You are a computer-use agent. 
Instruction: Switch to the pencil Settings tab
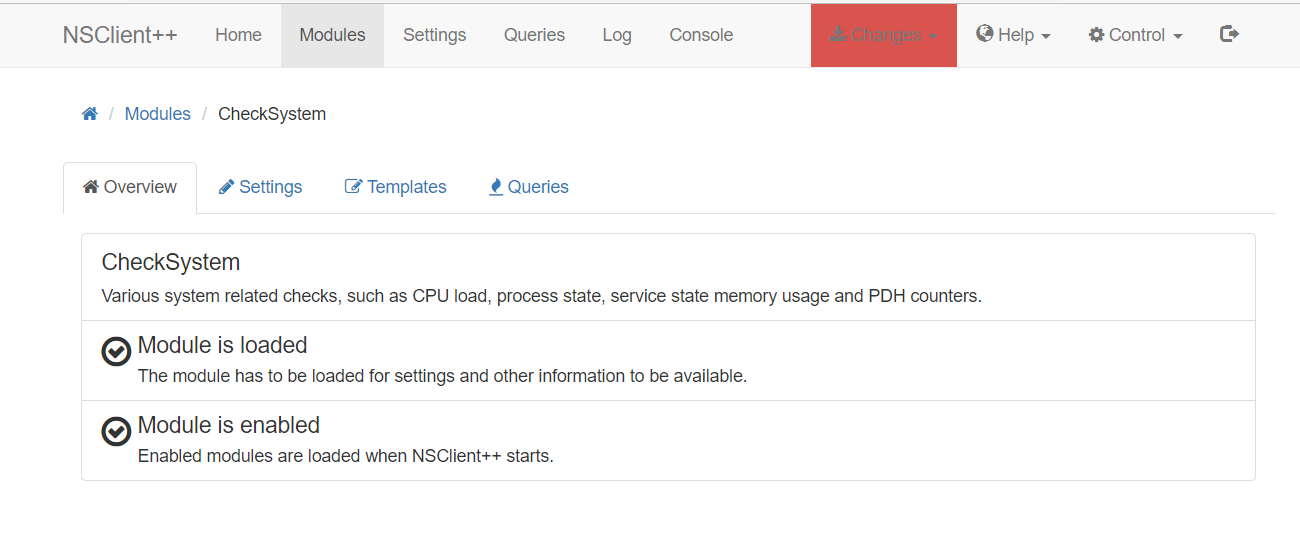(x=260, y=187)
